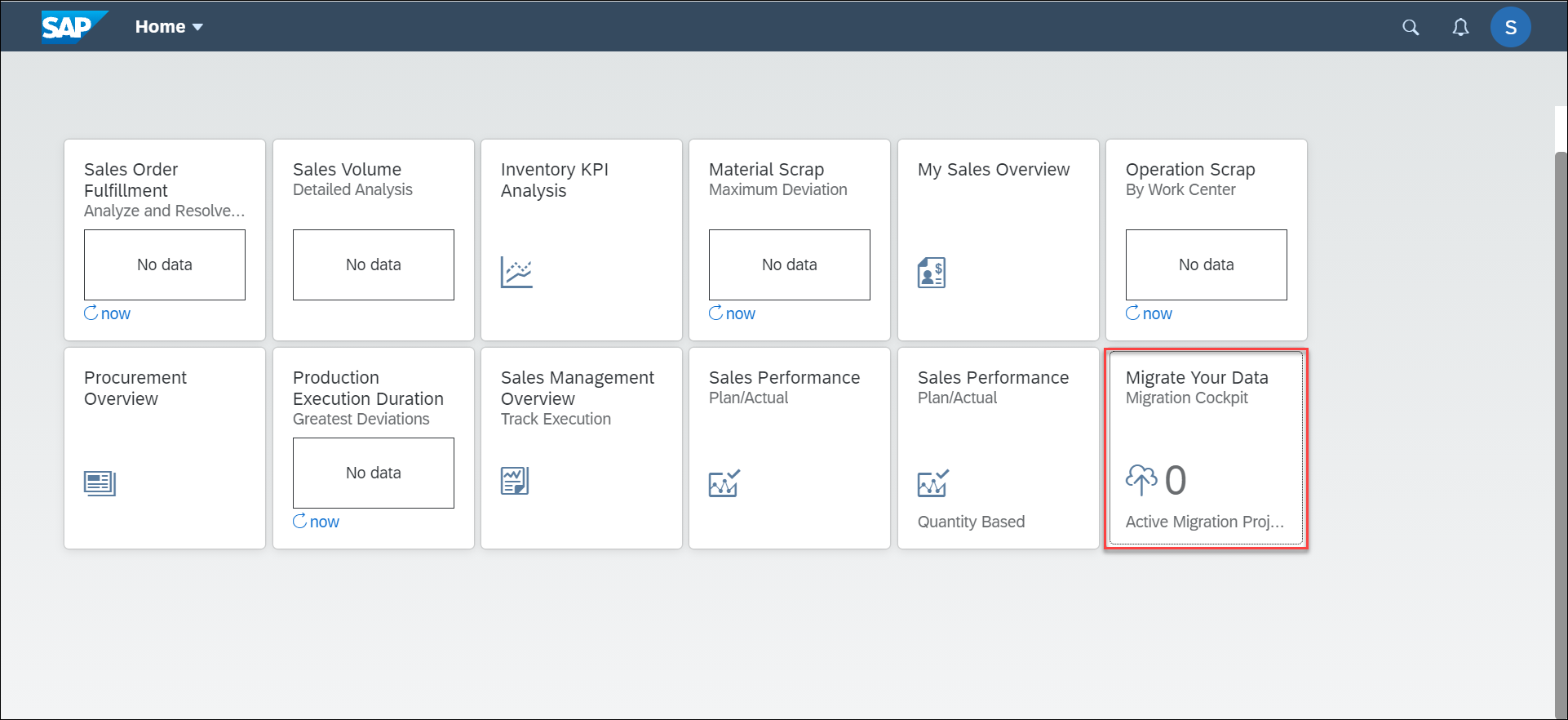
Task: Click No data box in Operation Scrap tile
Action: pos(1207,264)
